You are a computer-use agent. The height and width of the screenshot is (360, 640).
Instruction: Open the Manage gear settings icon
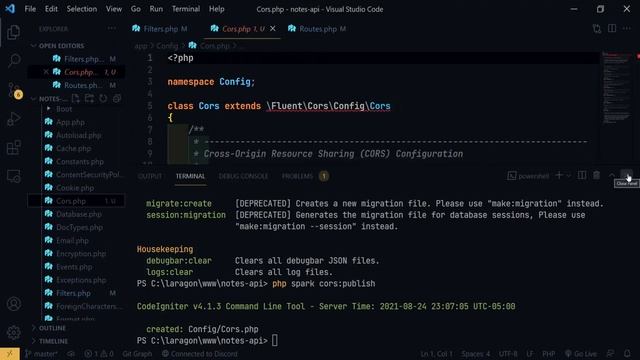coord(13,333)
